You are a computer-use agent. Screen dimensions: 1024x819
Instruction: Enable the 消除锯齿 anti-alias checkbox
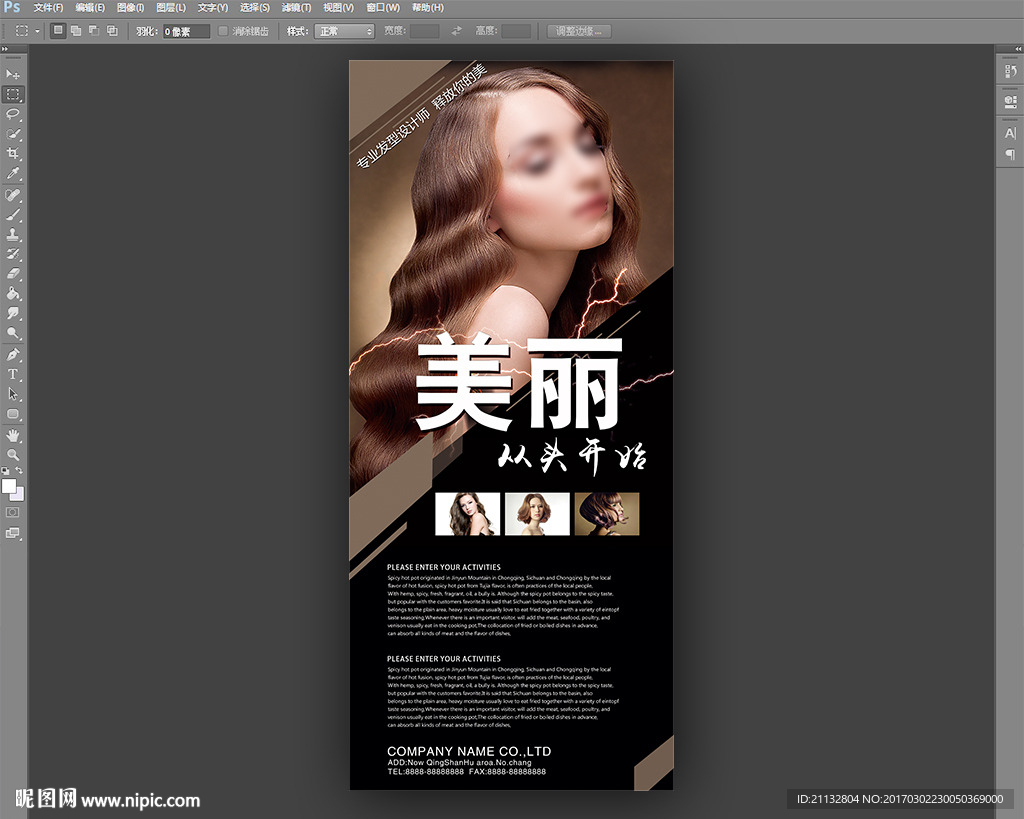pyautogui.click(x=223, y=31)
